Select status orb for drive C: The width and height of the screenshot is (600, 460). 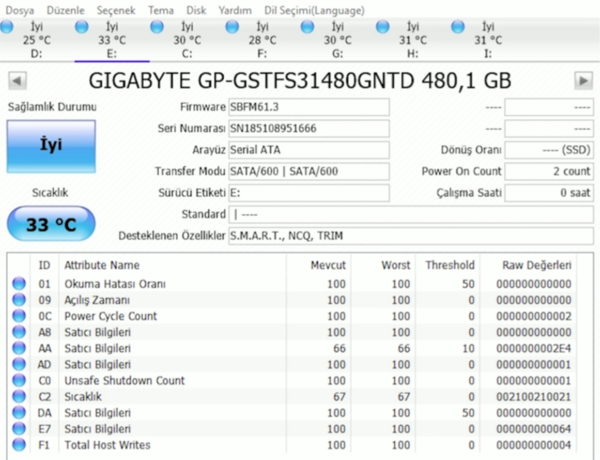coord(157,27)
